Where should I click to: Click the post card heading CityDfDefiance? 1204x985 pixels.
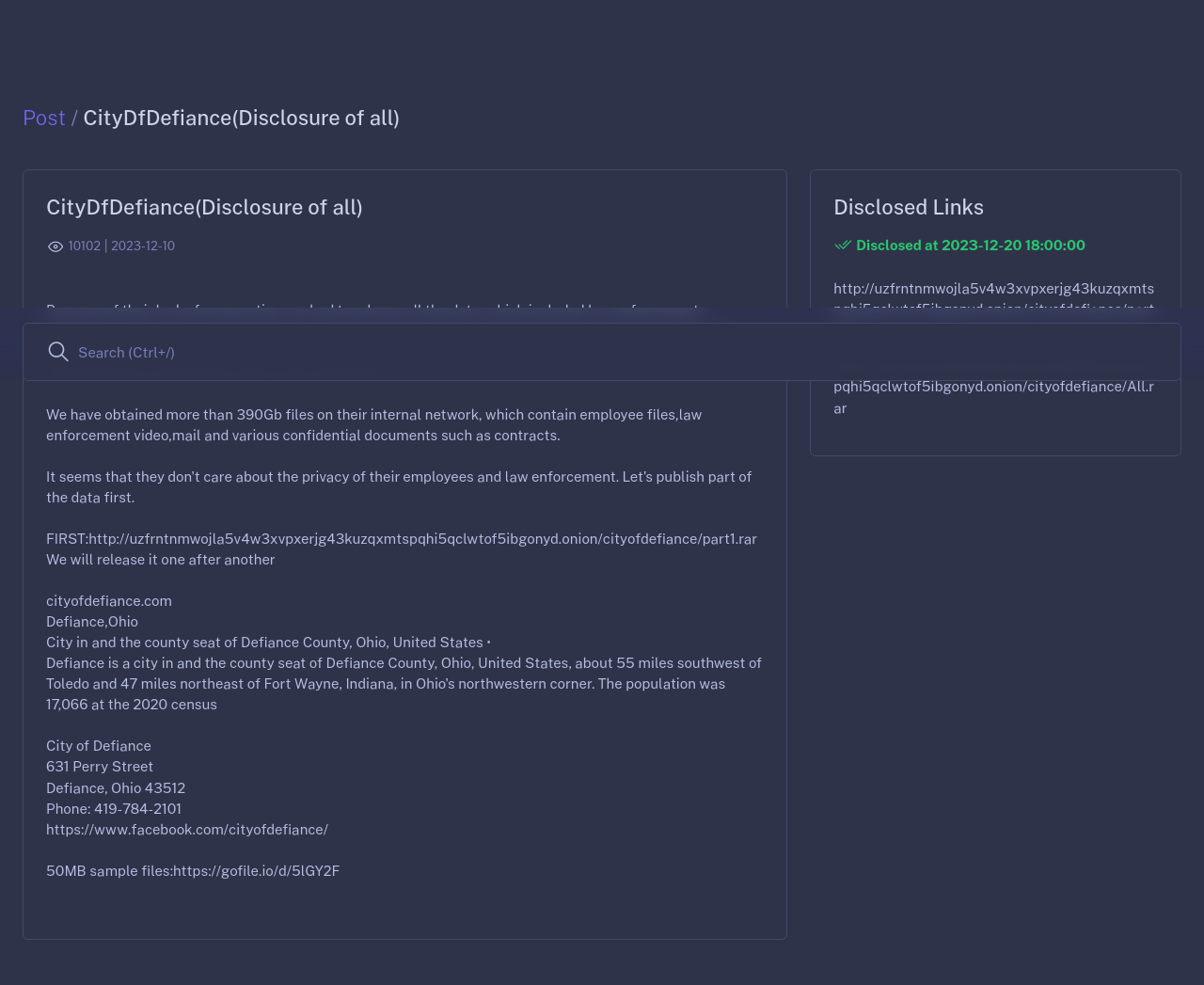[x=204, y=207]
